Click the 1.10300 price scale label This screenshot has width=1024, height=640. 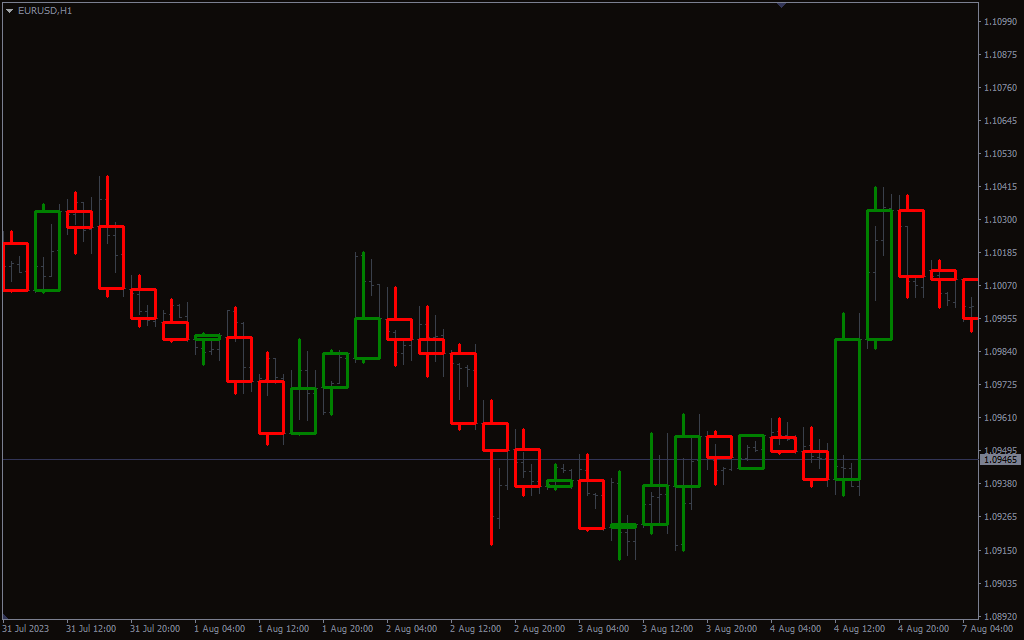pos(1000,220)
